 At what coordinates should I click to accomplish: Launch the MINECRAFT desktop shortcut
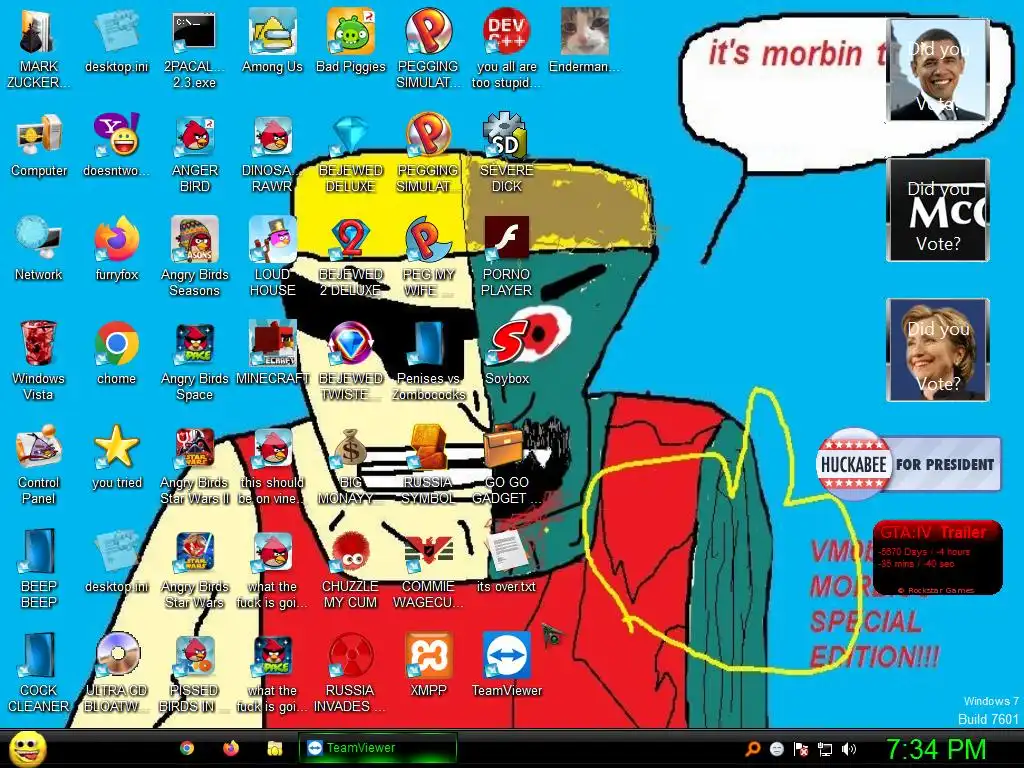[x=272, y=352]
